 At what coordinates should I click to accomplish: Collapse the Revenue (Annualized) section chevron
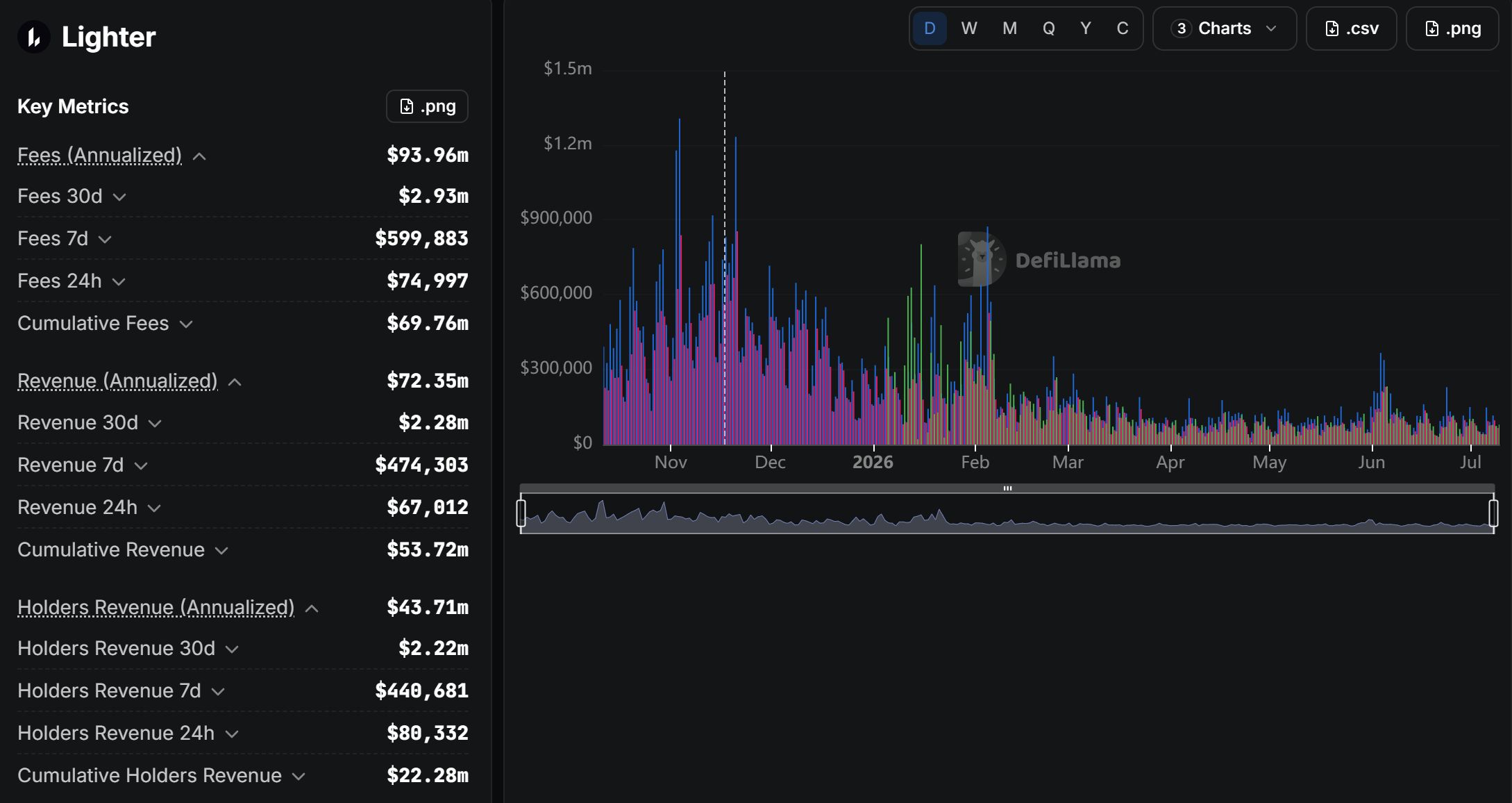235,382
